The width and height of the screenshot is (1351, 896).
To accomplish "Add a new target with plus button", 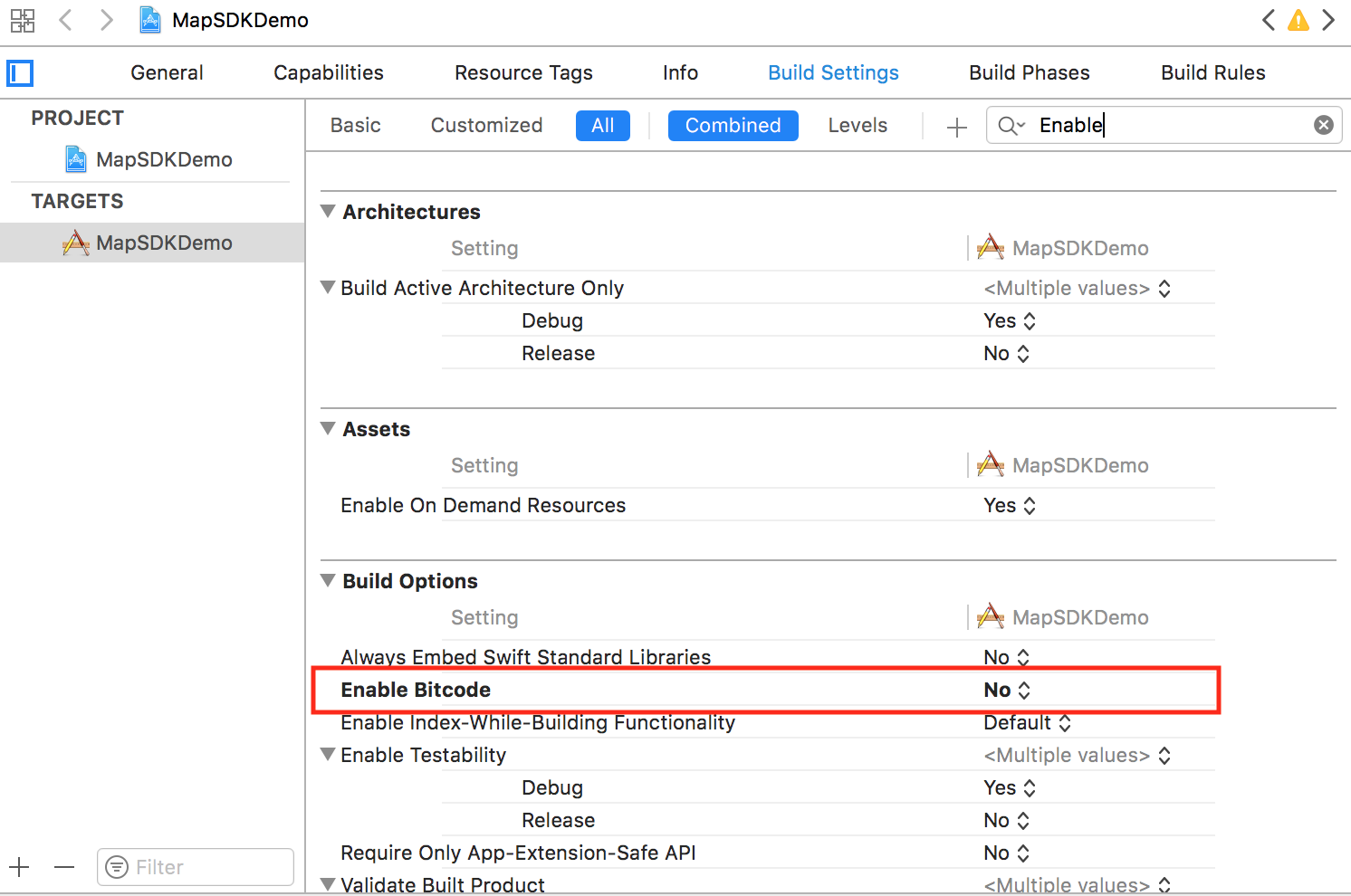I will 20,867.
